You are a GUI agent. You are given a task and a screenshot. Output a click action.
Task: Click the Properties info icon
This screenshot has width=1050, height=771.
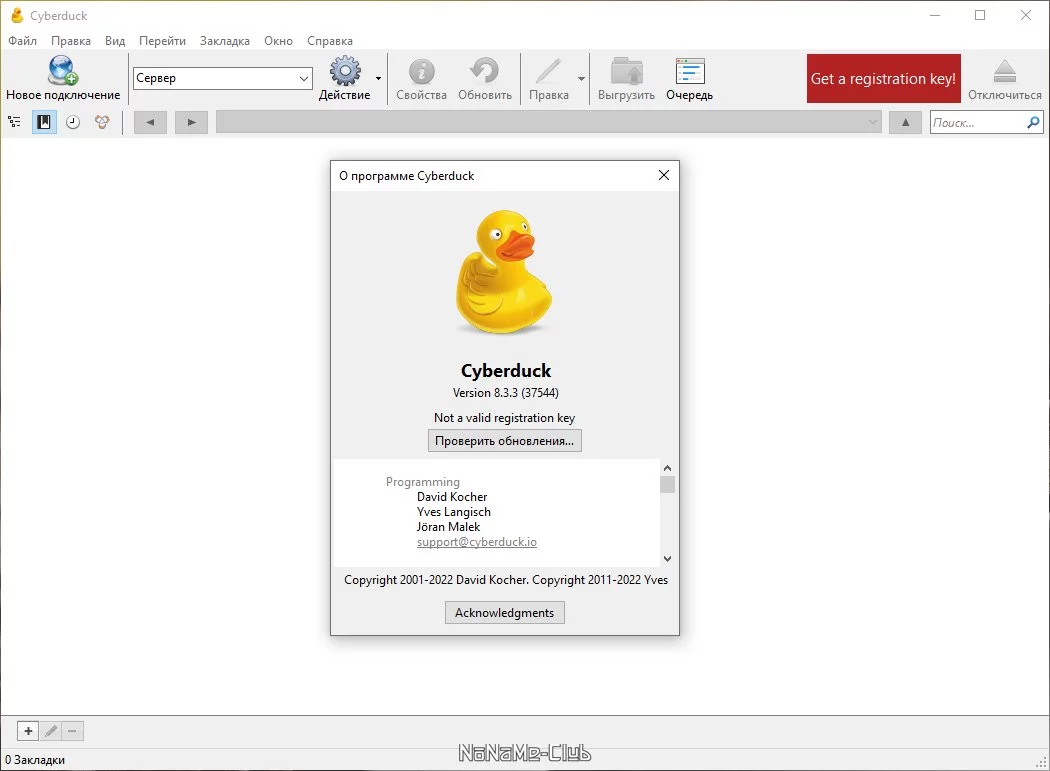point(421,71)
